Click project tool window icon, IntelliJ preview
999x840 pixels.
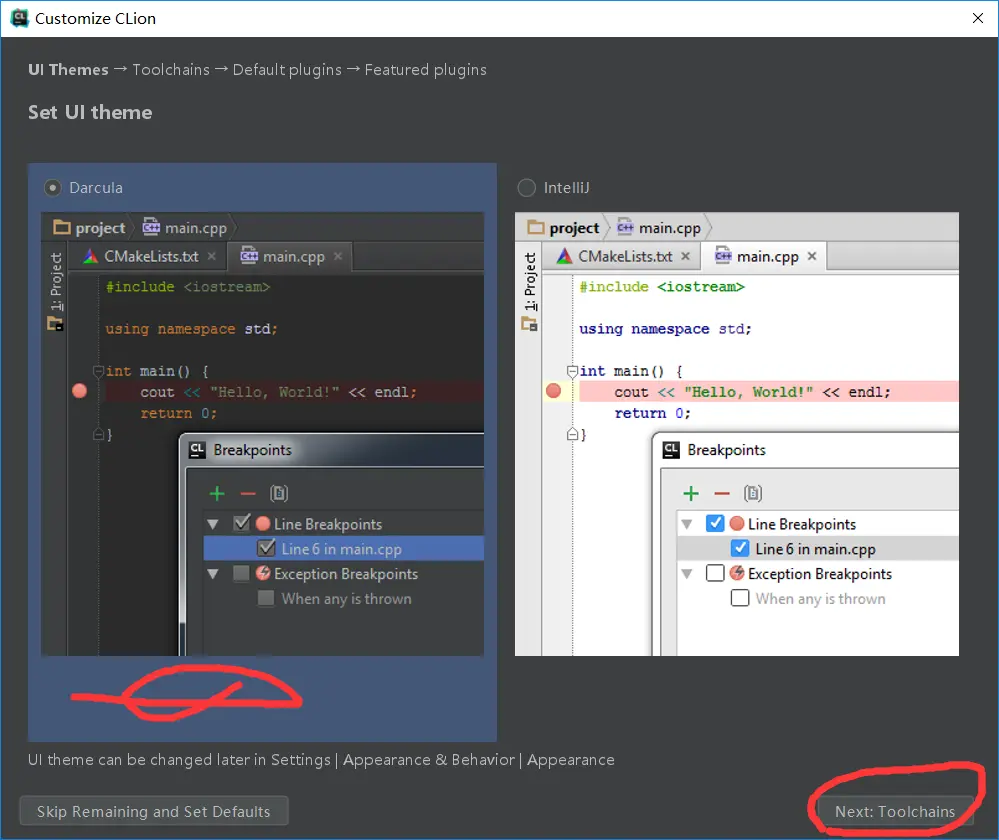coord(529,324)
